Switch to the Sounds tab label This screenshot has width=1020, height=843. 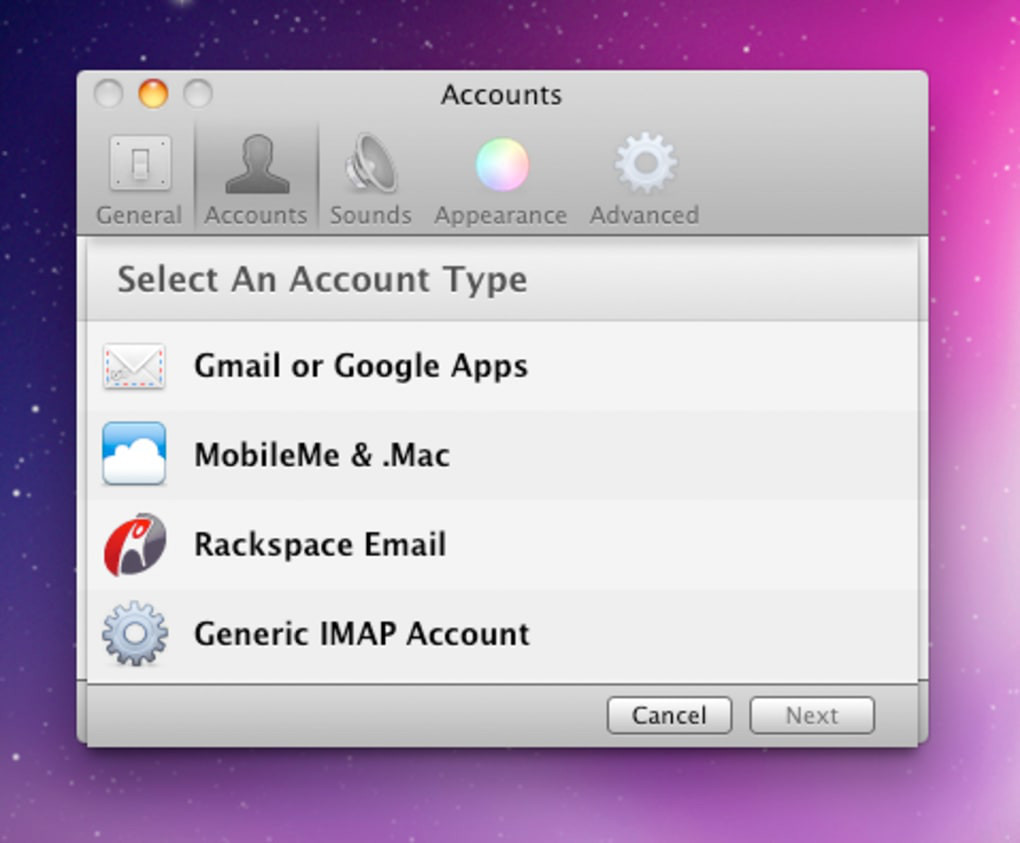371,215
